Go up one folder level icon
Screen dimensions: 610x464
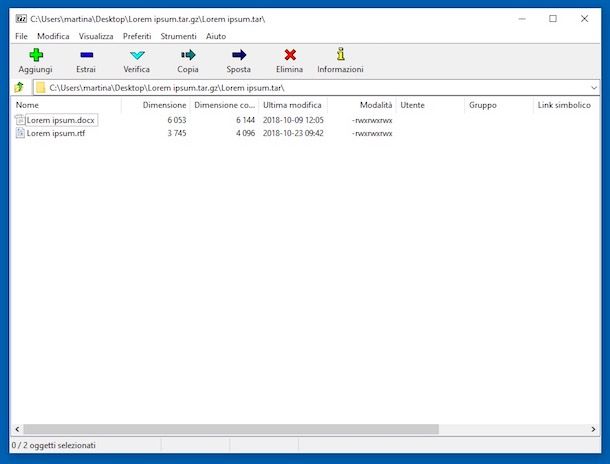point(19,88)
